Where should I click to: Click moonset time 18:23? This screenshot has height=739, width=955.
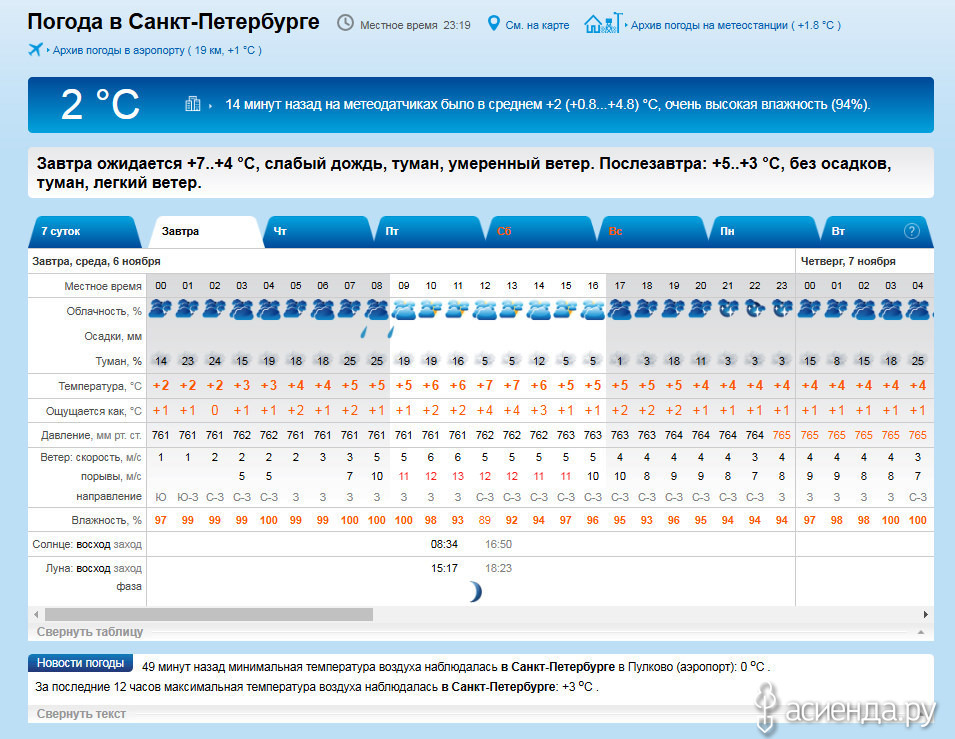click(x=498, y=568)
